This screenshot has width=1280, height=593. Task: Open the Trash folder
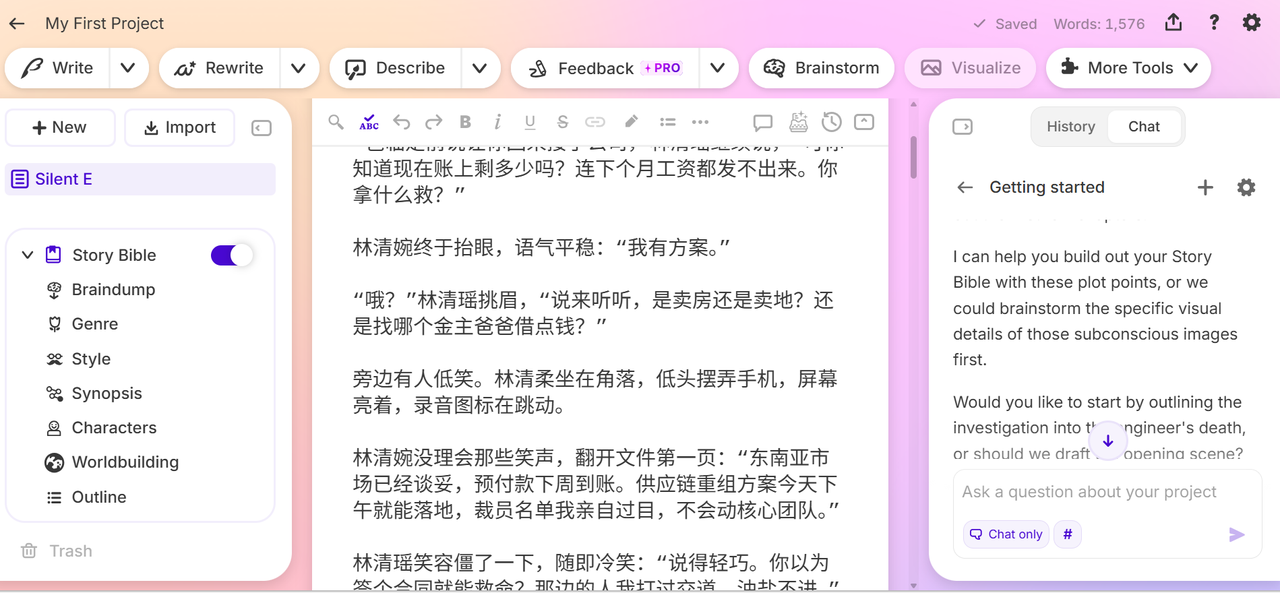pyautogui.click(x=57, y=551)
